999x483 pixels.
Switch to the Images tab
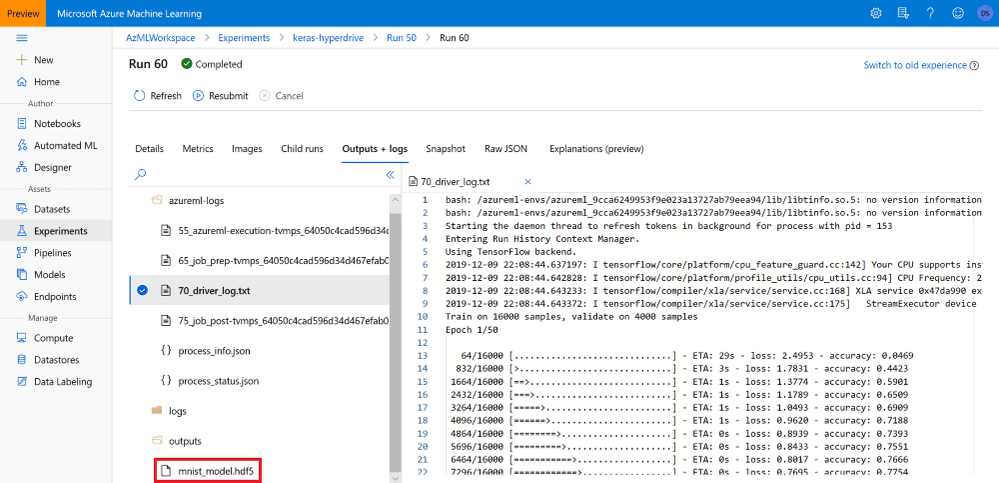coord(247,148)
